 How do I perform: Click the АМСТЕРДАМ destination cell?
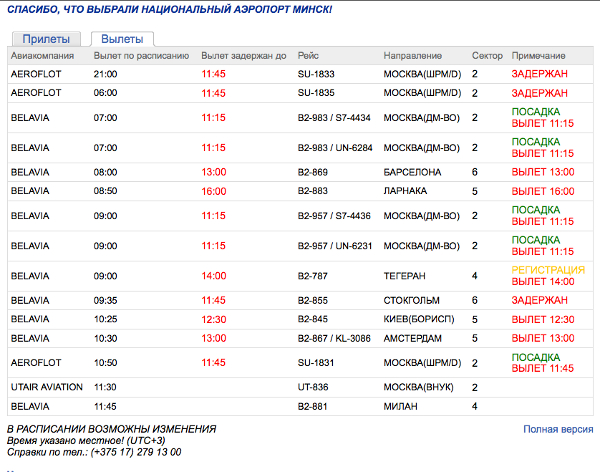414,338
